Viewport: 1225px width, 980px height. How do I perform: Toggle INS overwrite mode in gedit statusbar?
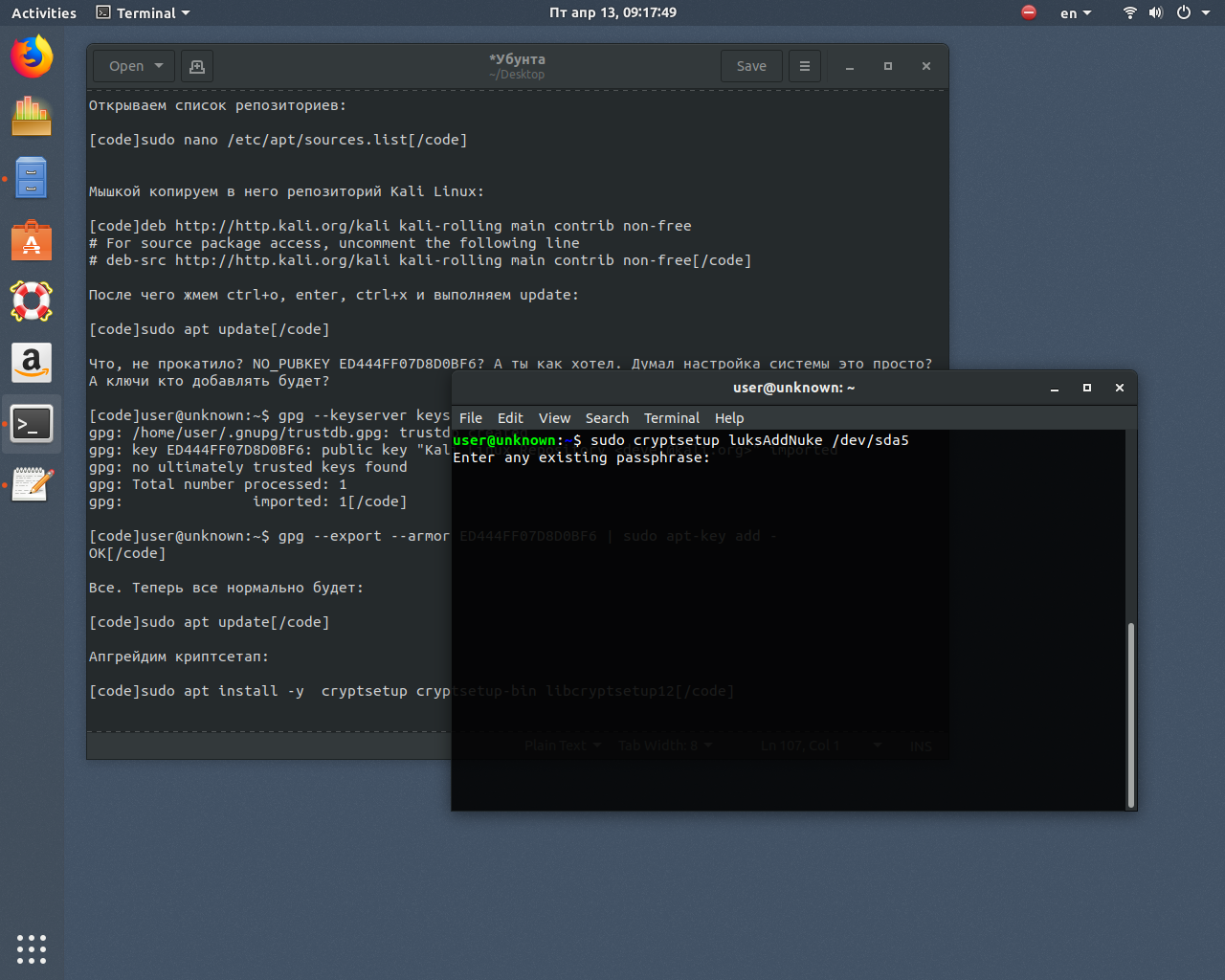[920, 746]
